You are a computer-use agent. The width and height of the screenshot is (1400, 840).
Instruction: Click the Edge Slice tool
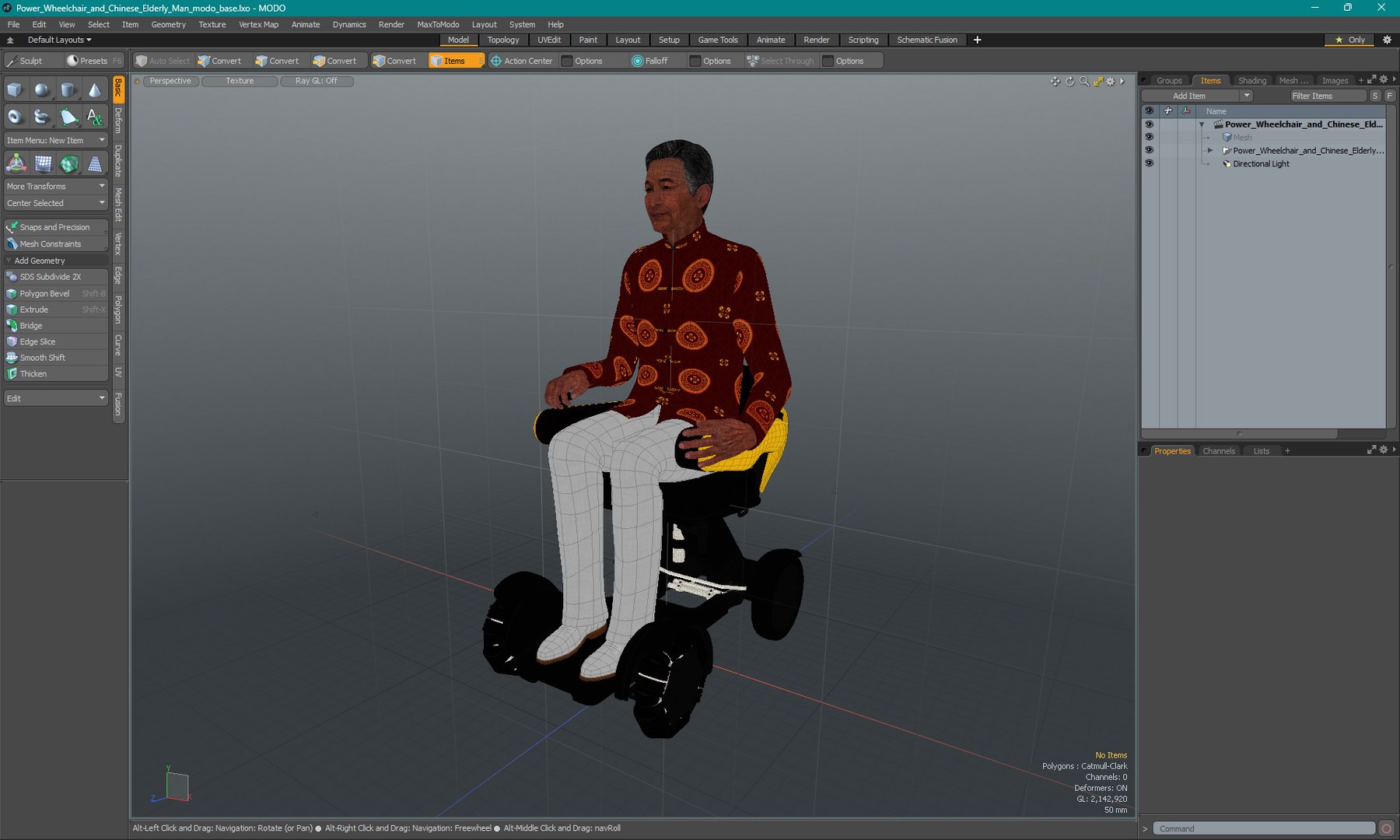coord(55,341)
